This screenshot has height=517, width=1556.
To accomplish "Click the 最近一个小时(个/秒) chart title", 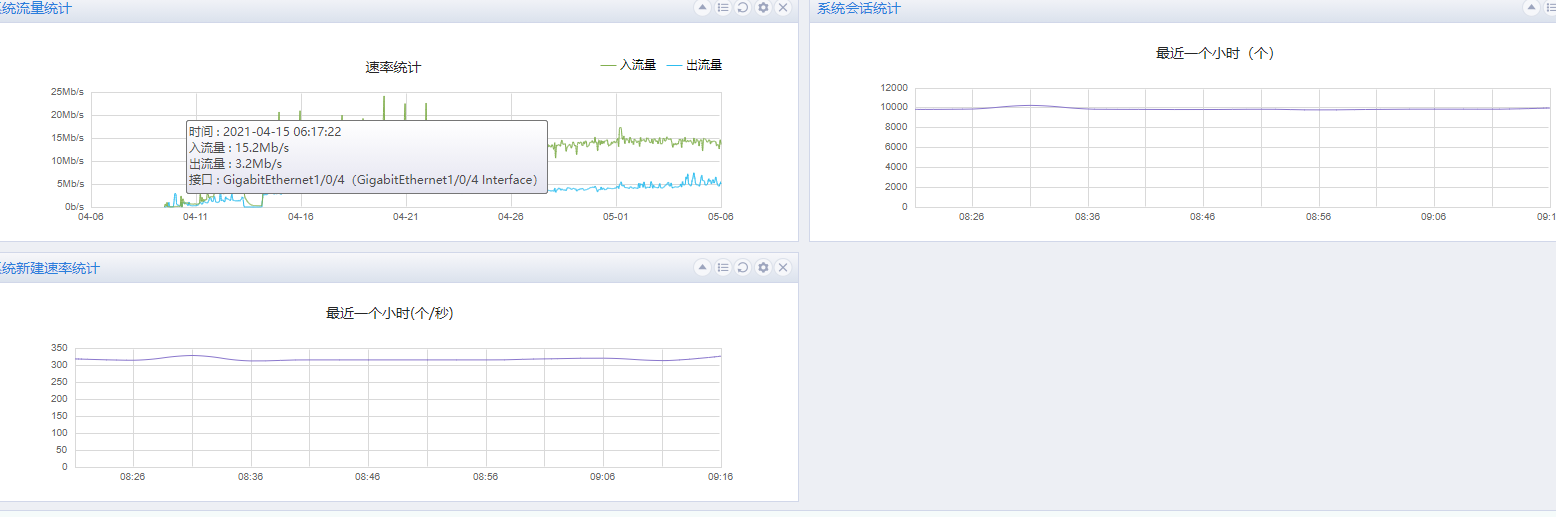I will [390, 313].
